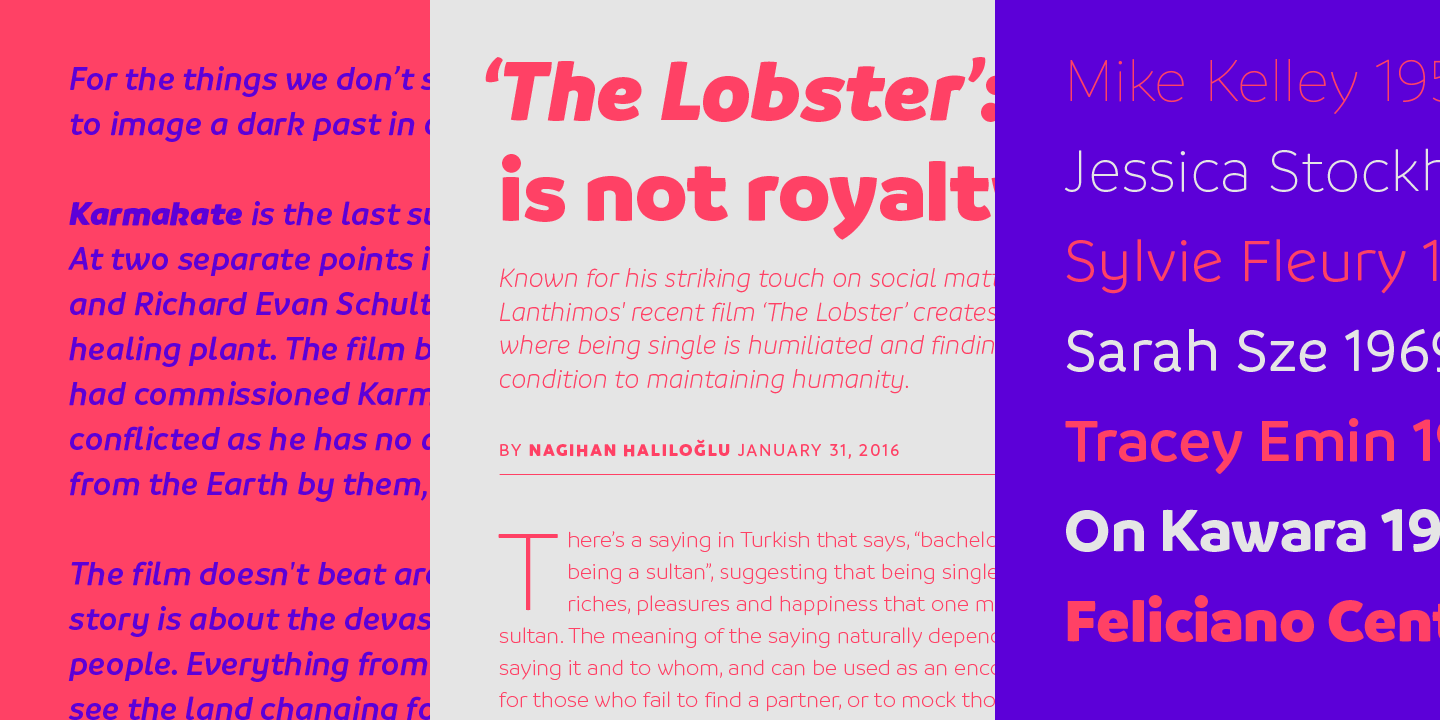Click the line 'and Richard Evan Schult'
This screenshot has width=1440, height=720.
point(250,304)
